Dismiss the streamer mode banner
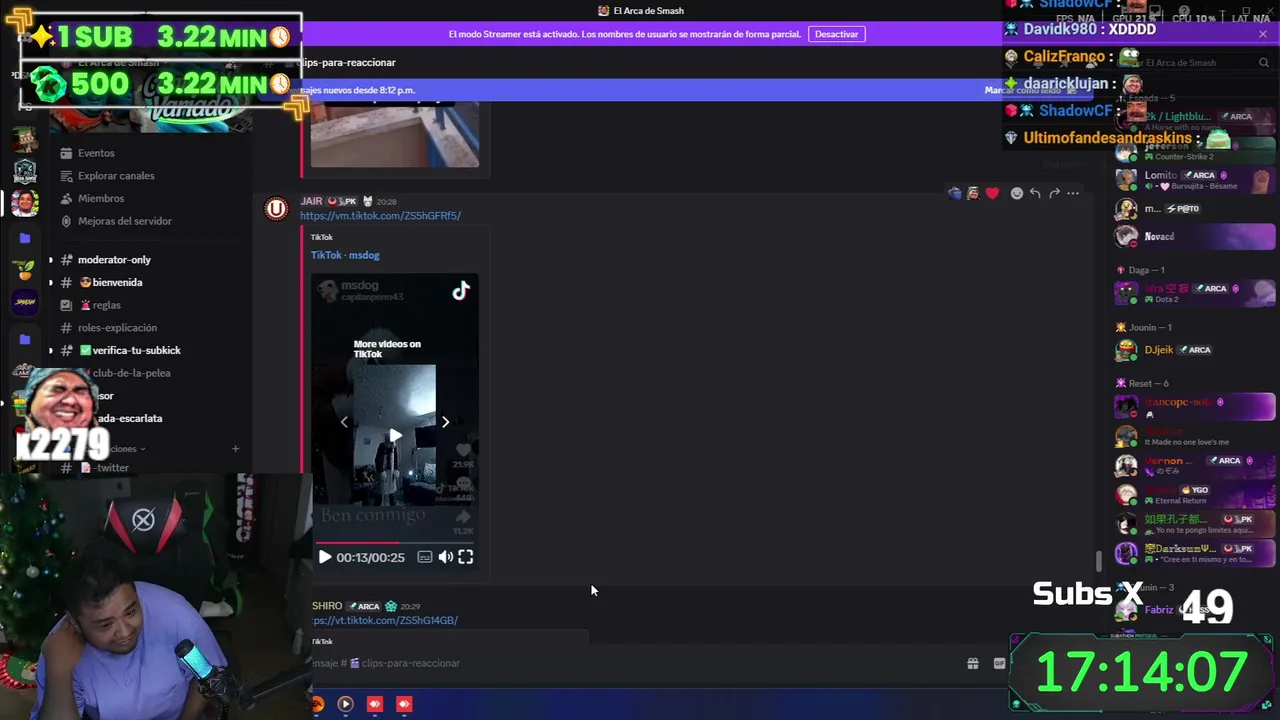The height and width of the screenshot is (720, 1280). point(1262,34)
